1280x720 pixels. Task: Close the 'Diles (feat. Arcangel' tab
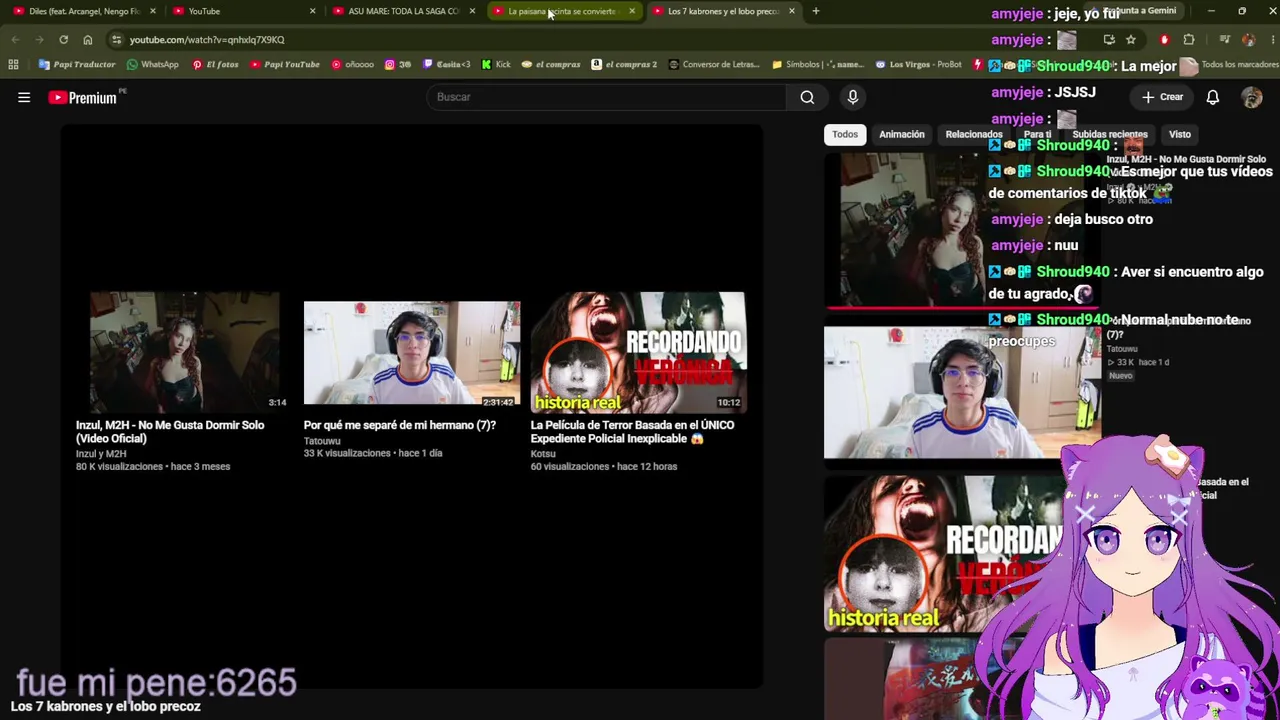153,11
